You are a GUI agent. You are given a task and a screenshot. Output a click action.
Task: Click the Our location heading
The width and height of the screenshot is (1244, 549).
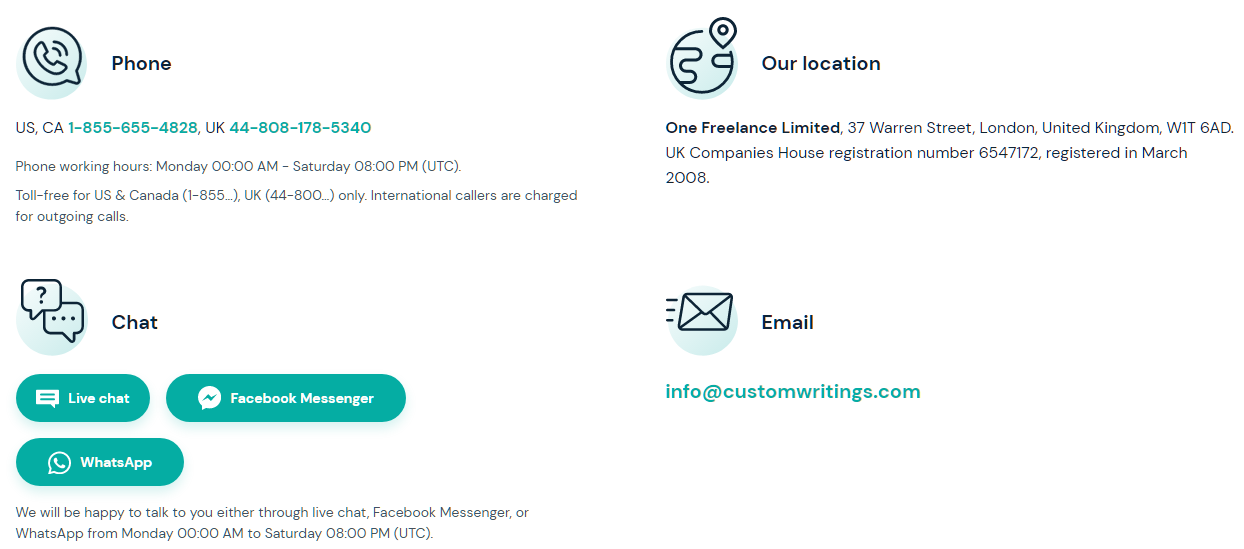(x=821, y=63)
